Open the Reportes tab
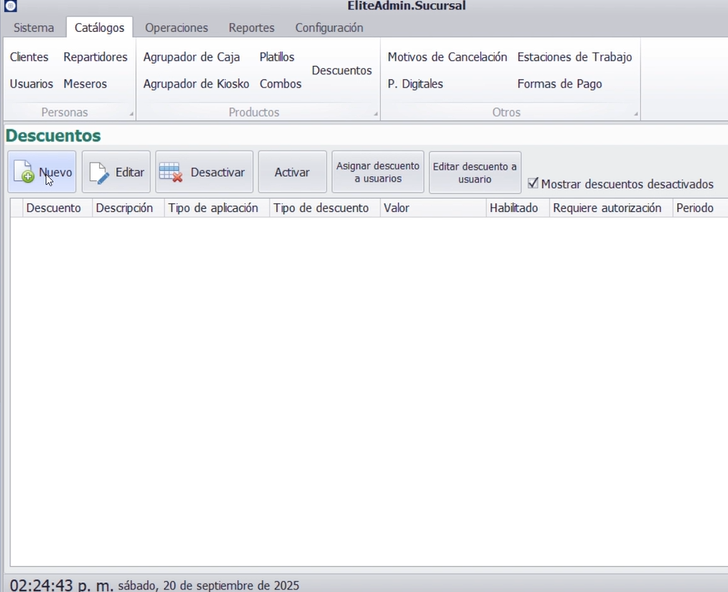The width and height of the screenshot is (728, 592). 251,28
